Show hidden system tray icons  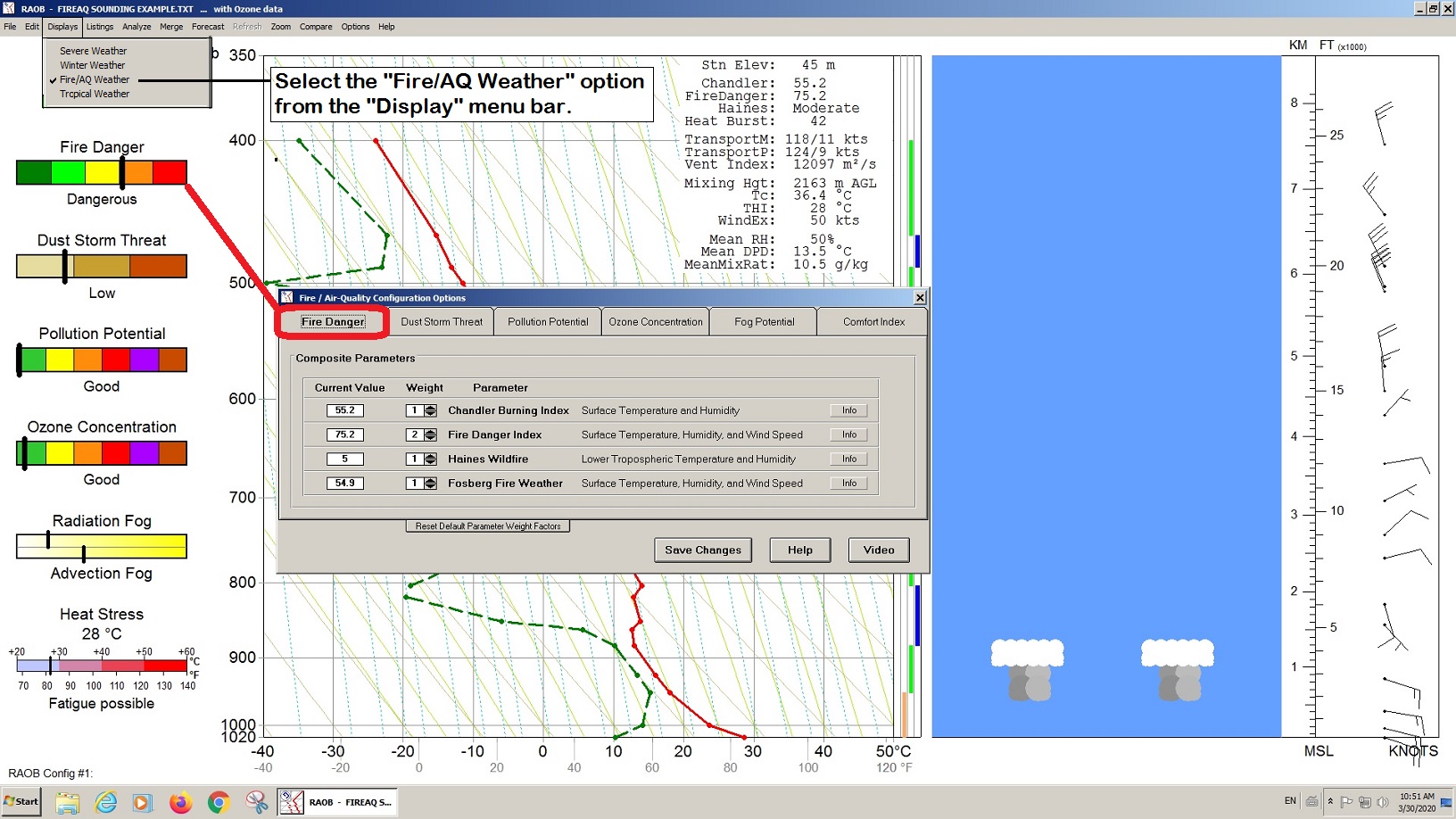[1330, 801]
